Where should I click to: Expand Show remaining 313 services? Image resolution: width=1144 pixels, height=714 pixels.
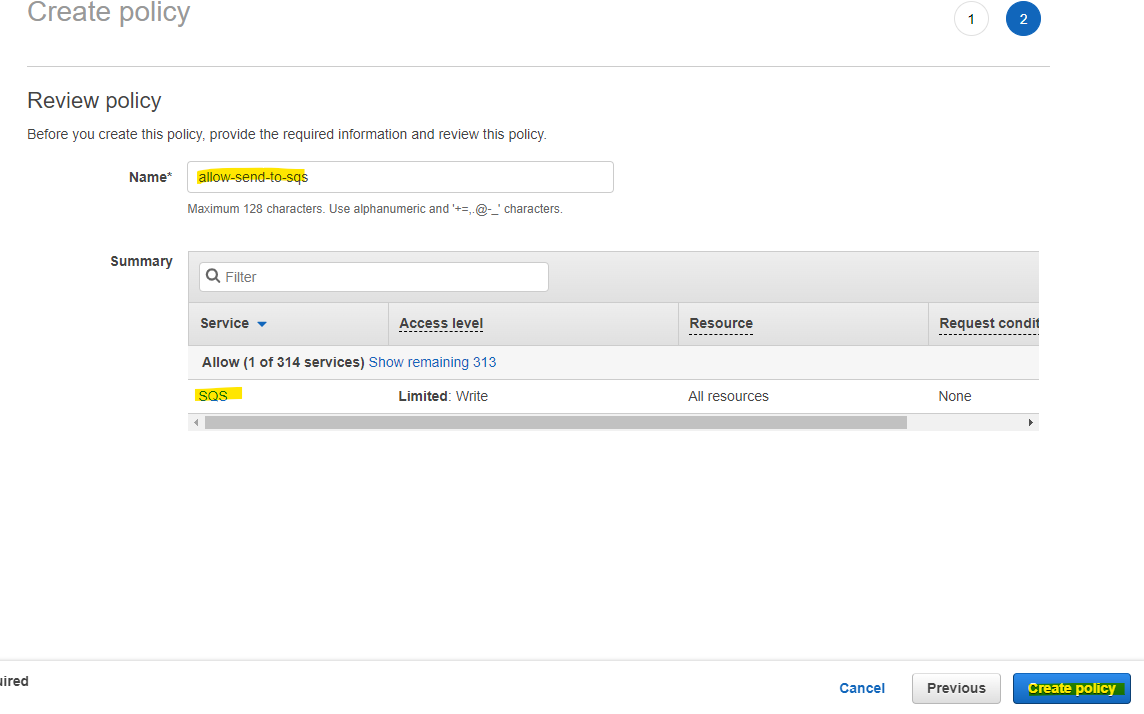(432, 362)
